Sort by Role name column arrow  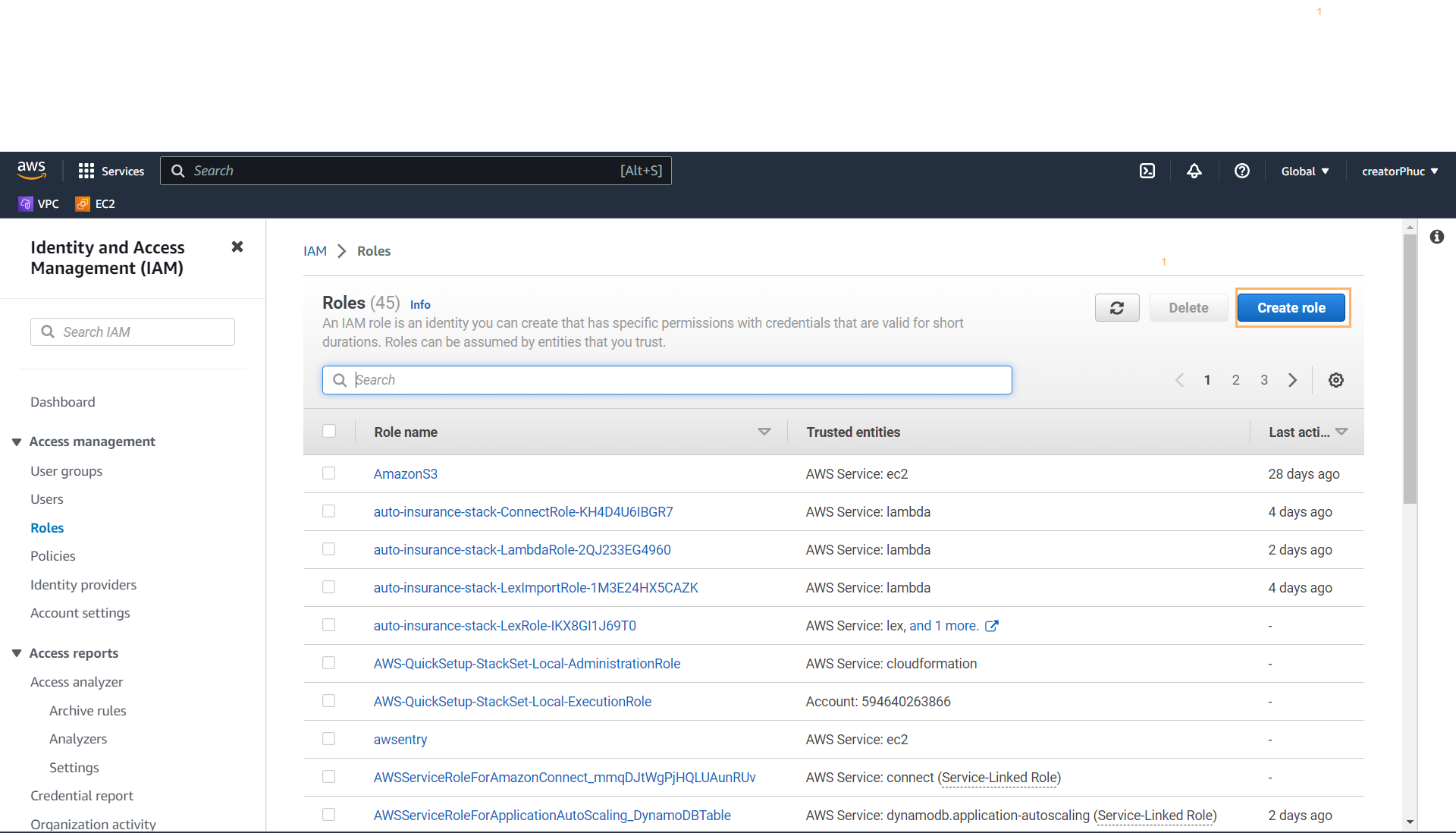point(764,432)
